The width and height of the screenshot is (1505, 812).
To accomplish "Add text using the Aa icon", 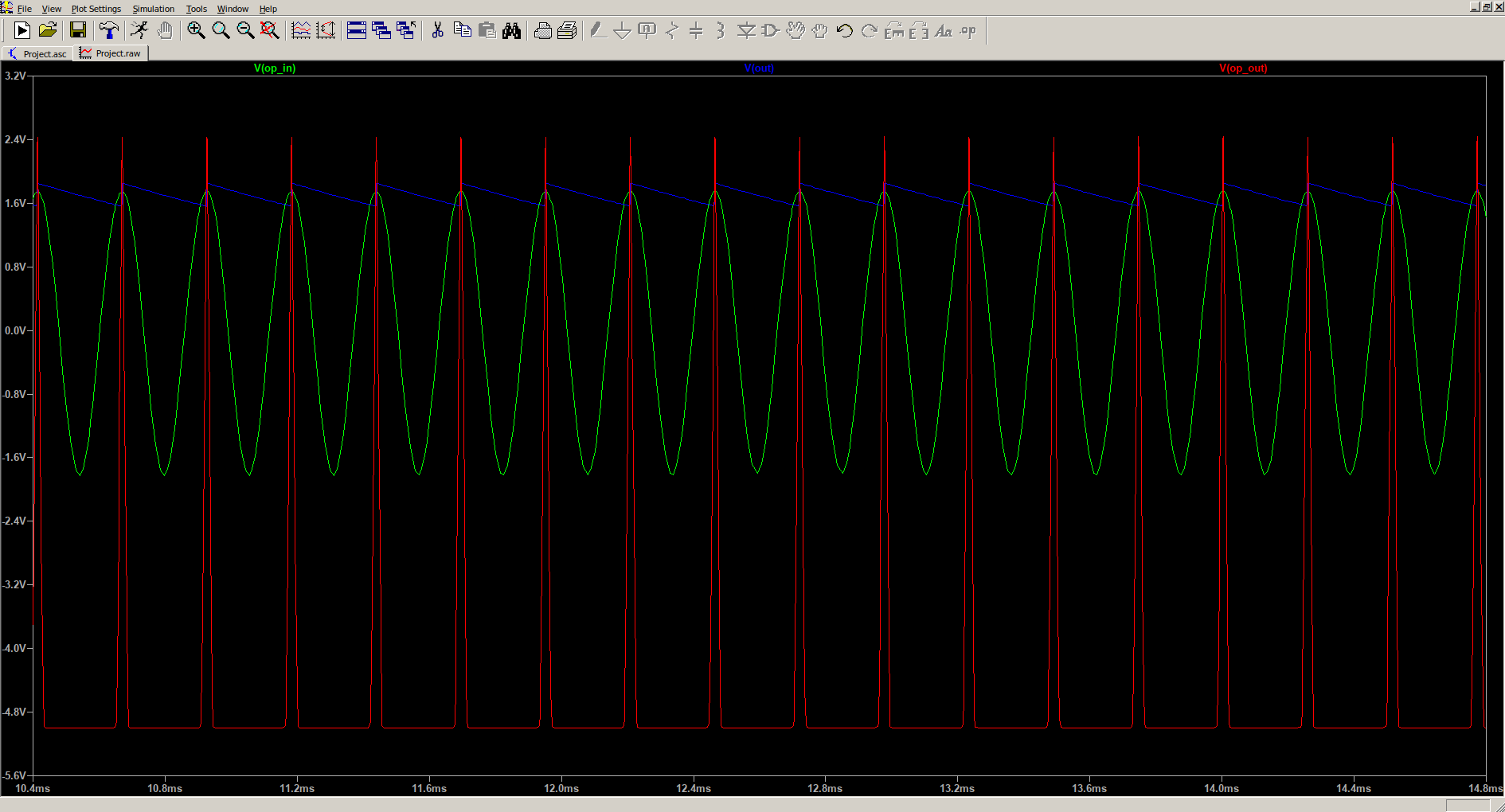I will 945,30.
